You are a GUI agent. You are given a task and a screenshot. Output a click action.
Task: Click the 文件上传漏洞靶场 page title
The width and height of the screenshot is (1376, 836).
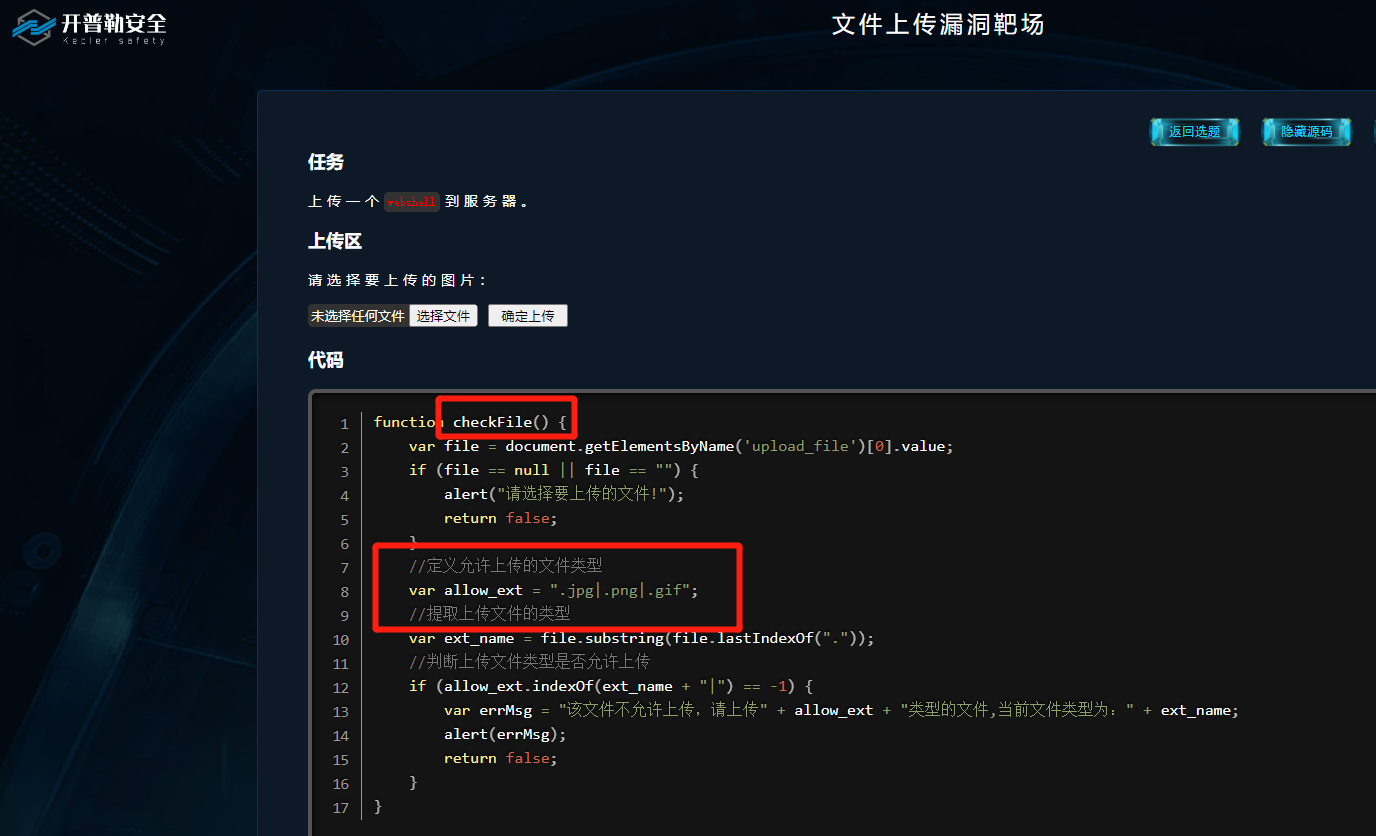point(937,24)
